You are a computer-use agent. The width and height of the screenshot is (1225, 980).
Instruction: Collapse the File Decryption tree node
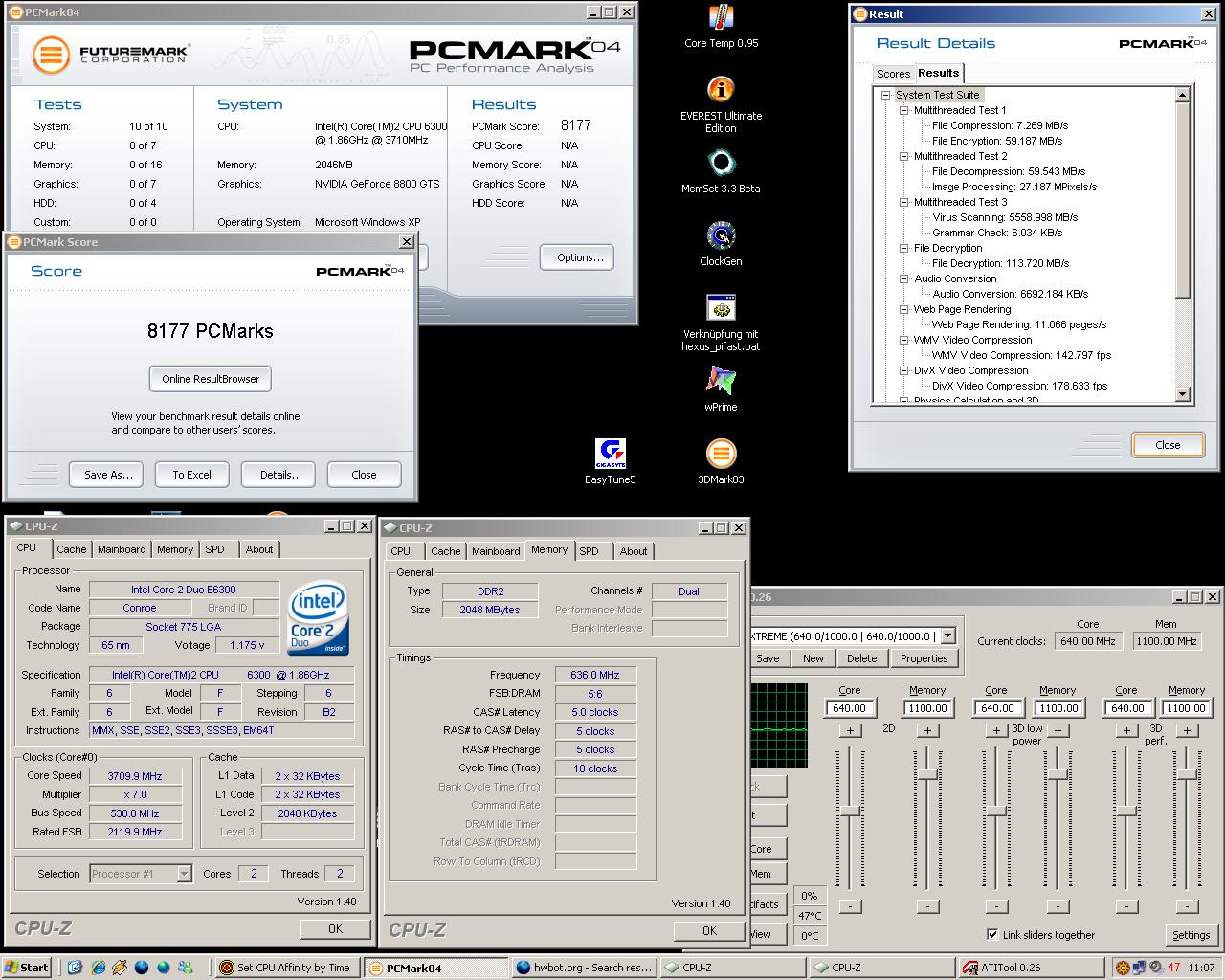(x=903, y=248)
